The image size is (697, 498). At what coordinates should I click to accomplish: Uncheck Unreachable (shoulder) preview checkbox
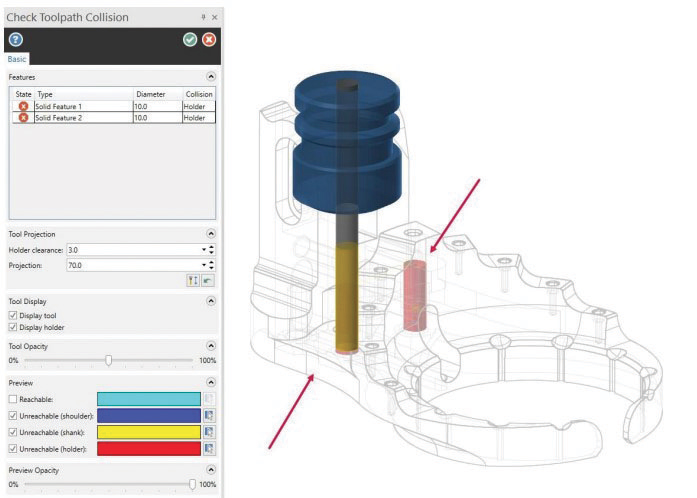pyautogui.click(x=13, y=416)
